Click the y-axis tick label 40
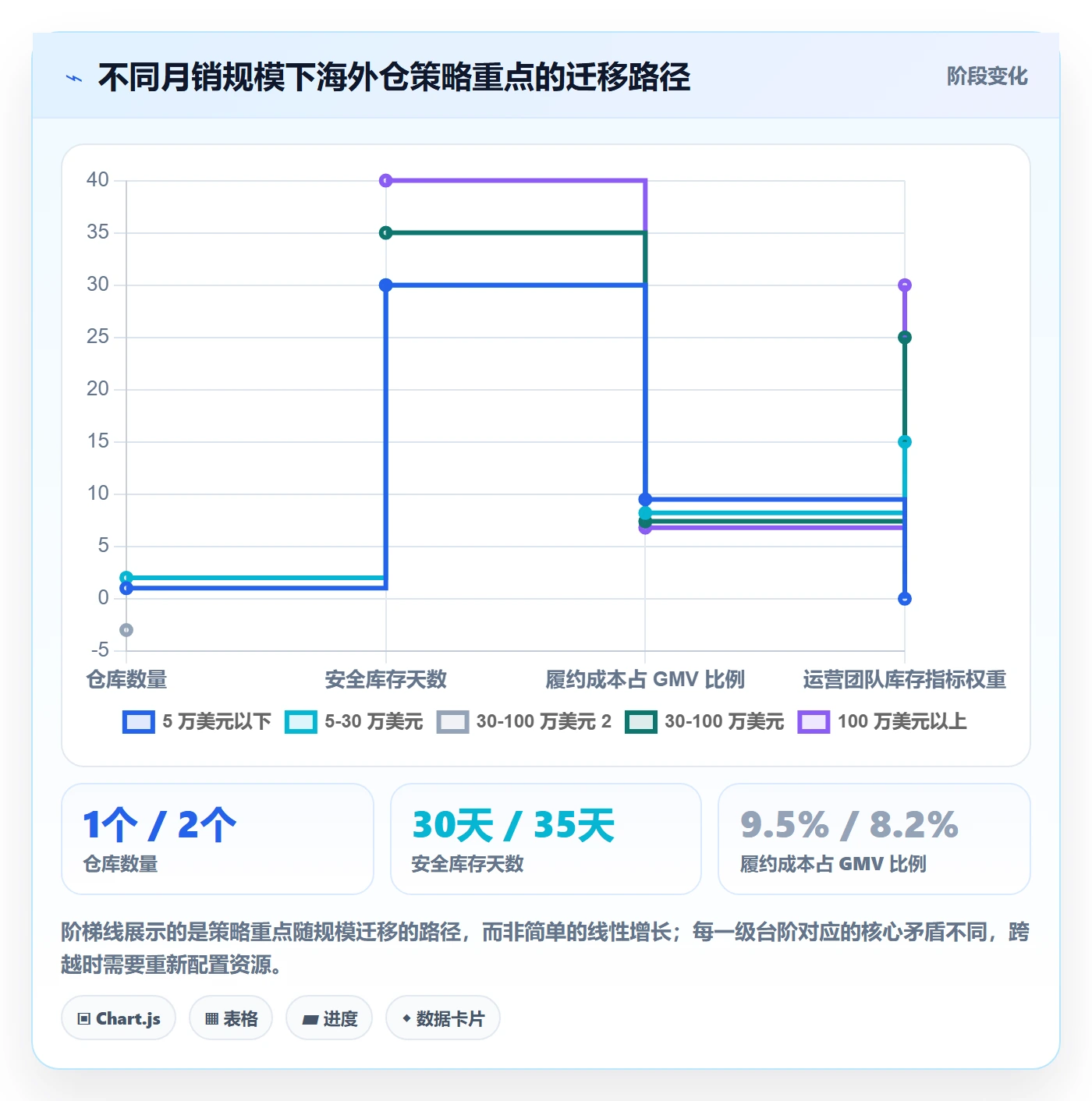1092x1101 pixels. [97, 180]
